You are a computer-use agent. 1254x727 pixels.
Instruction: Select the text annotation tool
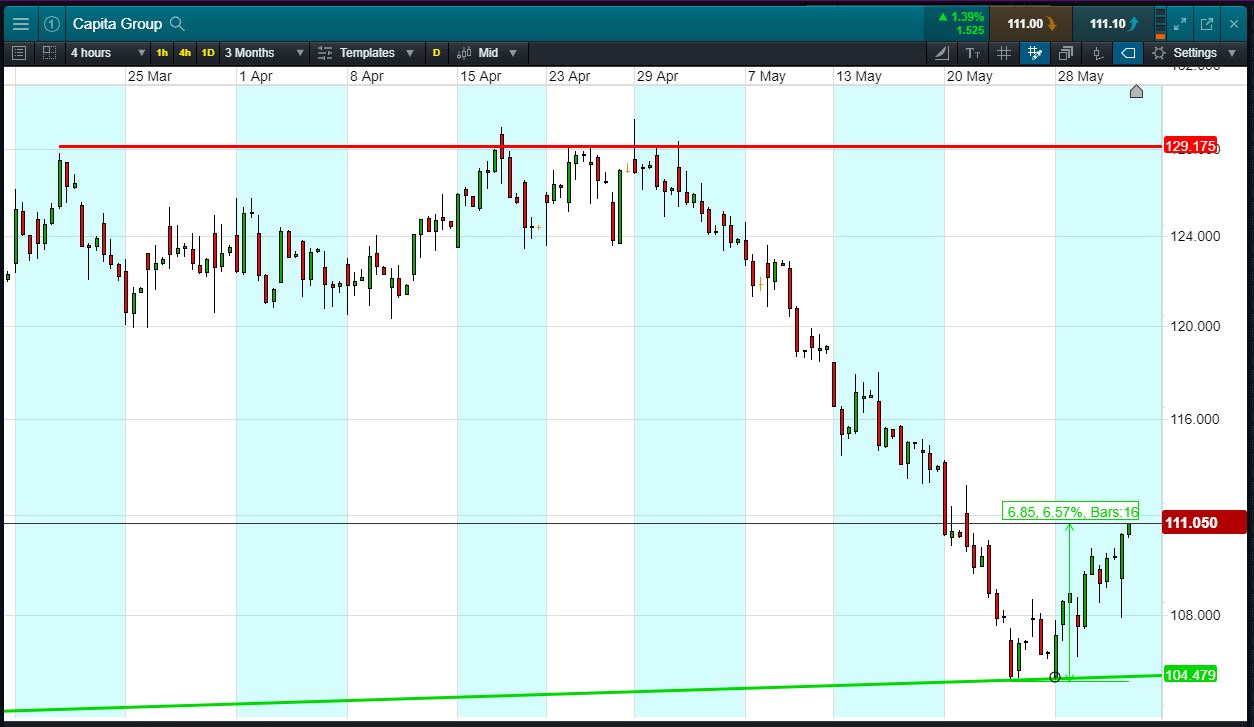pos(973,52)
